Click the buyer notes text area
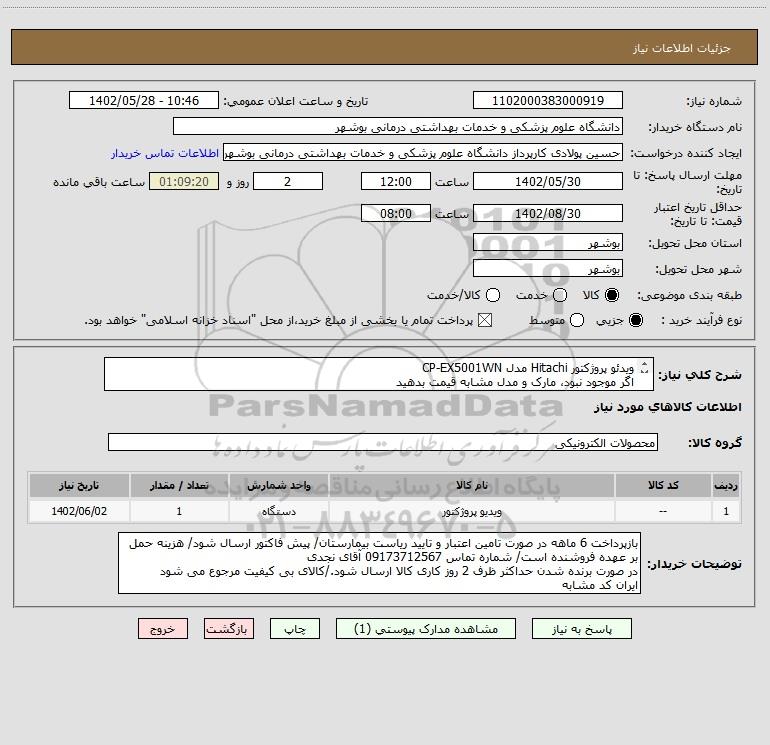 click(379, 563)
